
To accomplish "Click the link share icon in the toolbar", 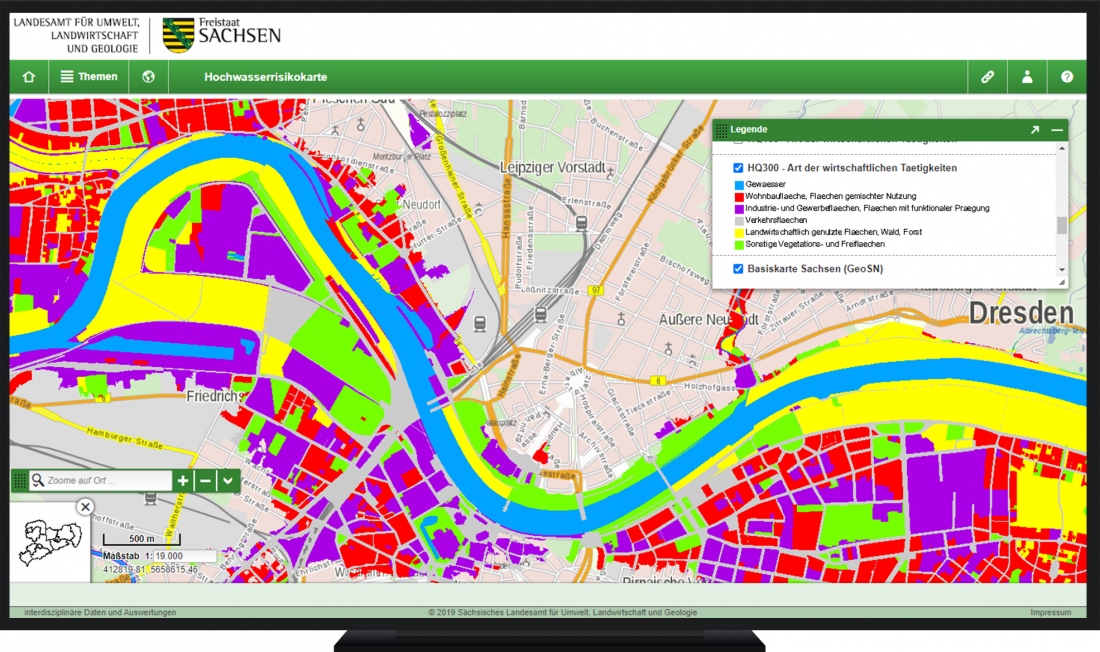I will (x=987, y=77).
